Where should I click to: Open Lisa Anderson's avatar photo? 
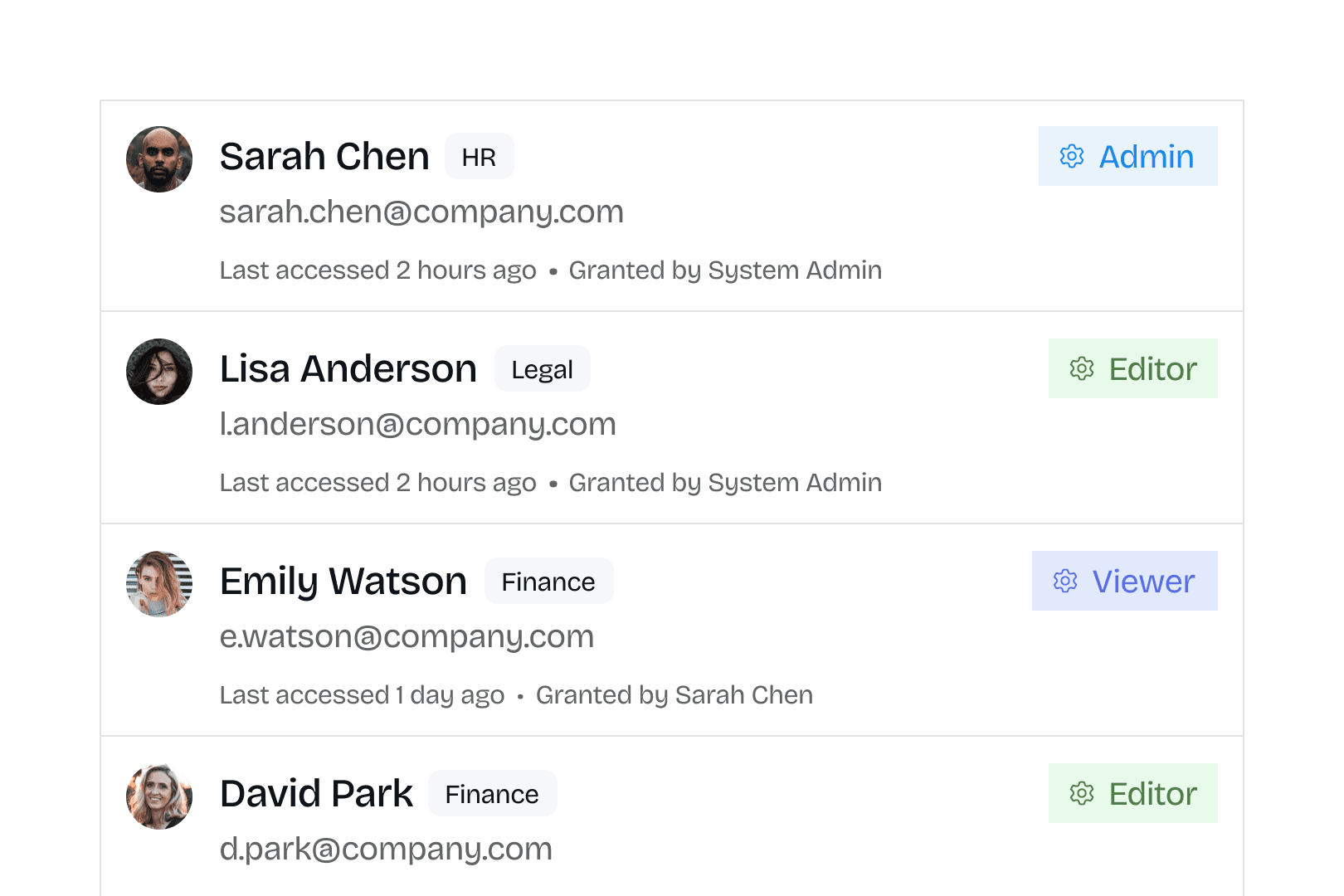pos(159,372)
